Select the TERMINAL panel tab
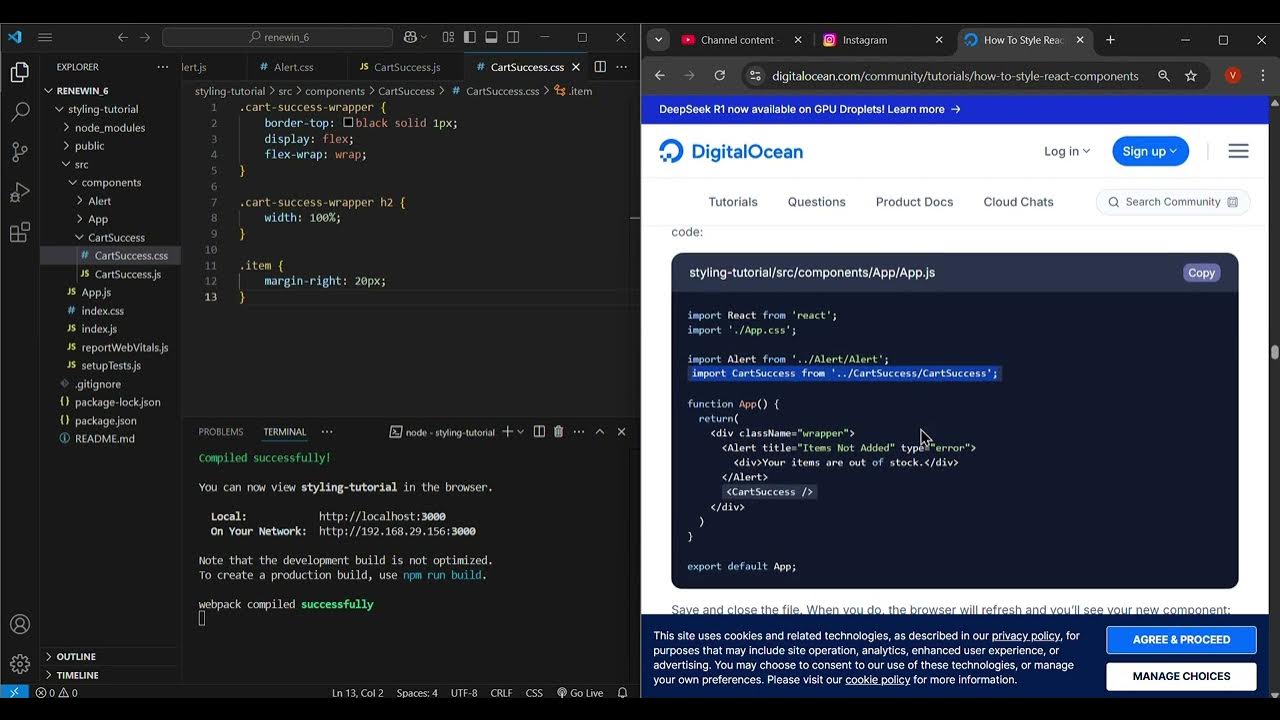Screen dimensions: 1280x720 (x=285, y=432)
